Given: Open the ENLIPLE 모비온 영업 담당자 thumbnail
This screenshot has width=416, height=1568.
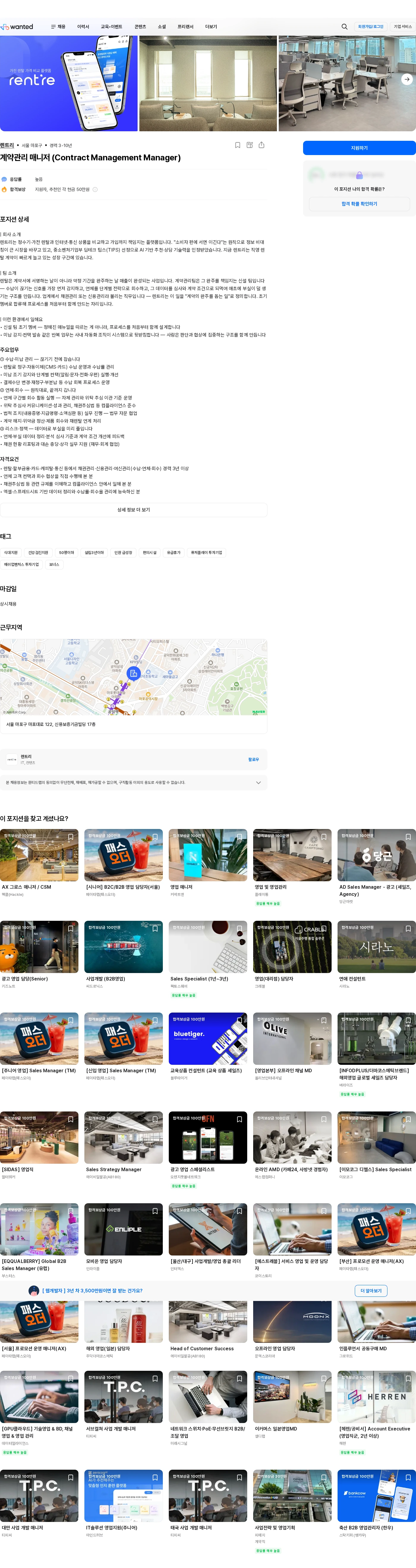Looking at the screenshot, I should click(124, 1230).
